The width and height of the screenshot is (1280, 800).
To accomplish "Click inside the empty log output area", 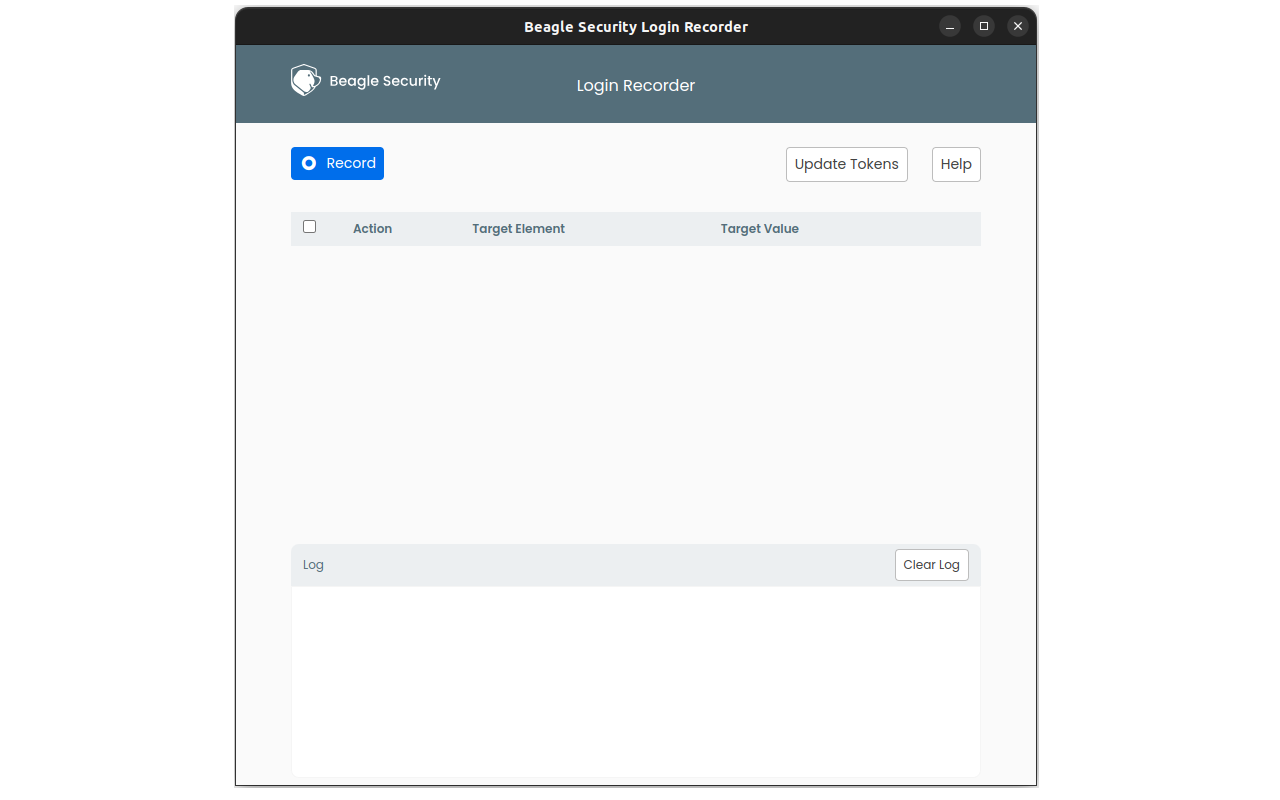I will pyautogui.click(x=635, y=680).
